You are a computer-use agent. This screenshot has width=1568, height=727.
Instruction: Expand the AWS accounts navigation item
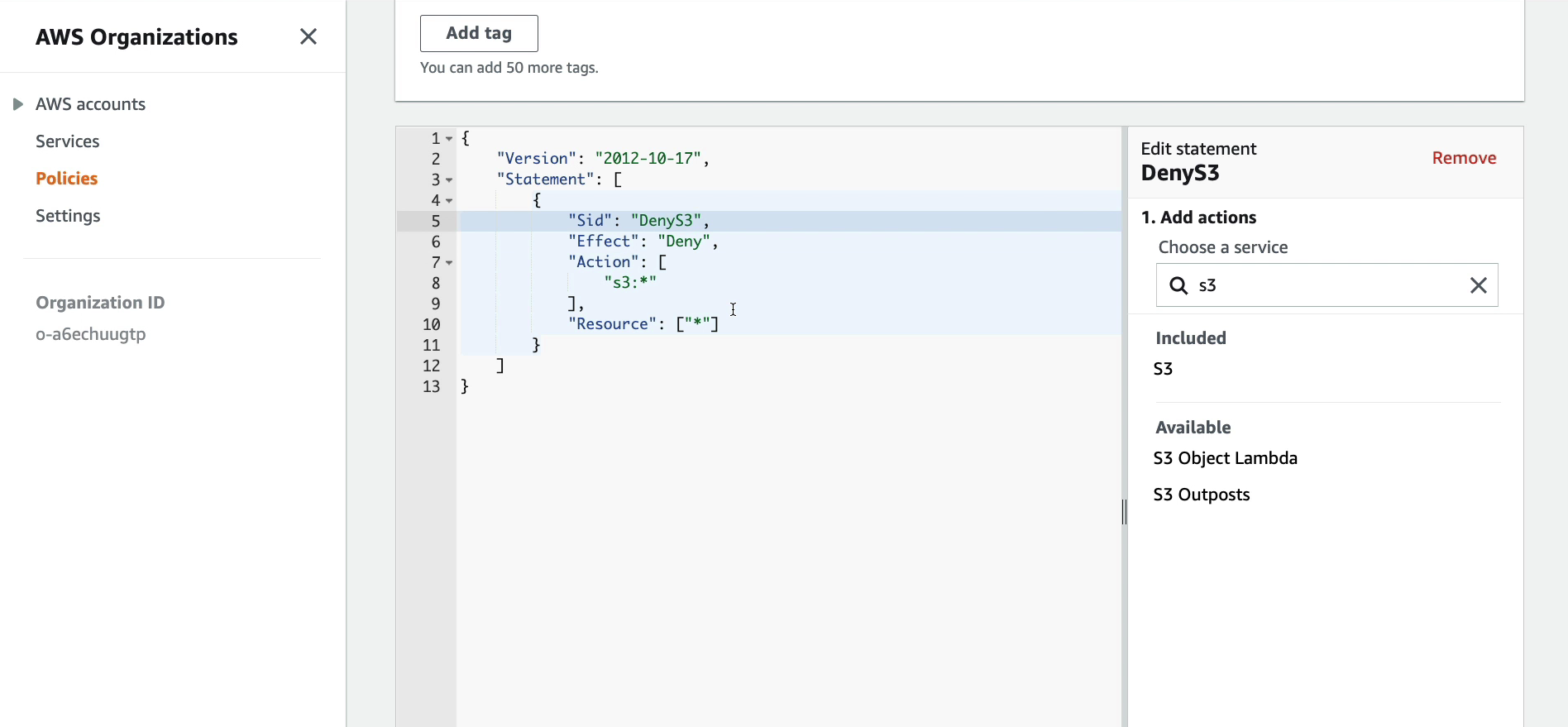coord(17,104)
